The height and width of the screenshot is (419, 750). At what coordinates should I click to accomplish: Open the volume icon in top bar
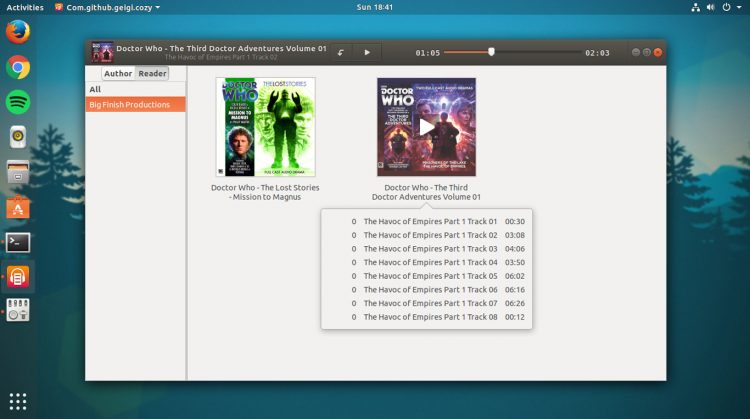point(711,7)
